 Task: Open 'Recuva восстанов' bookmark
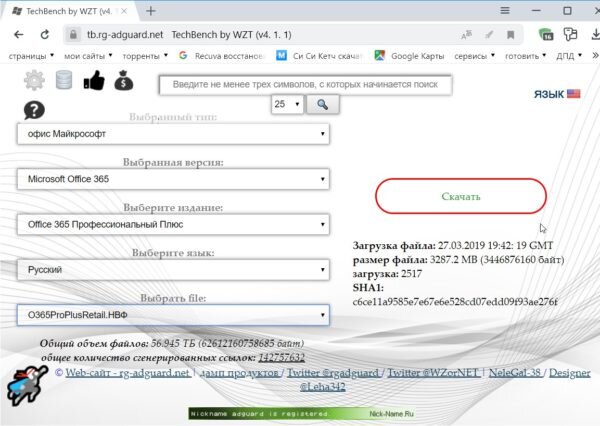tap(222, 56)
